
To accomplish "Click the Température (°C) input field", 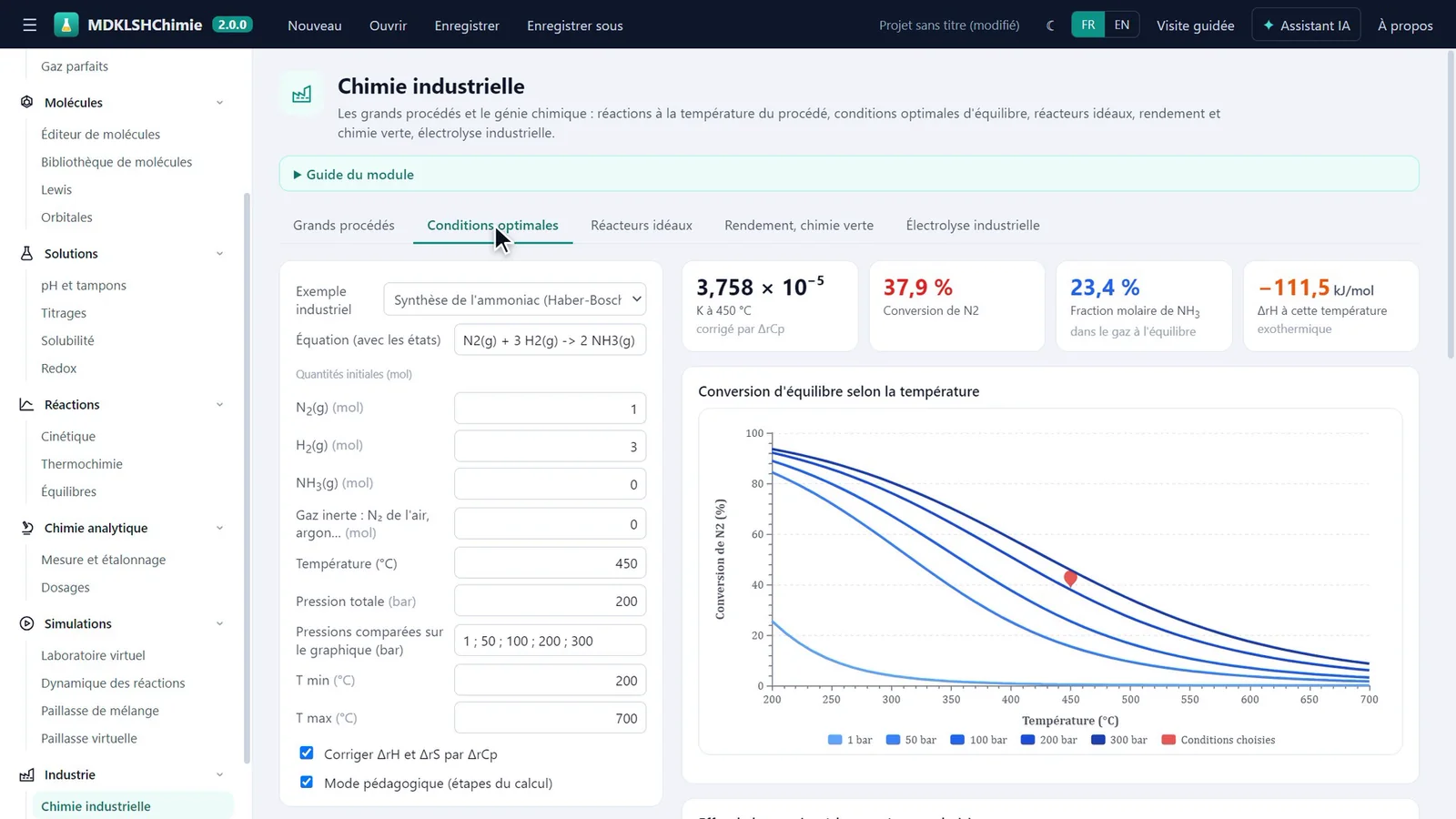I will click(x=551, y=563).
